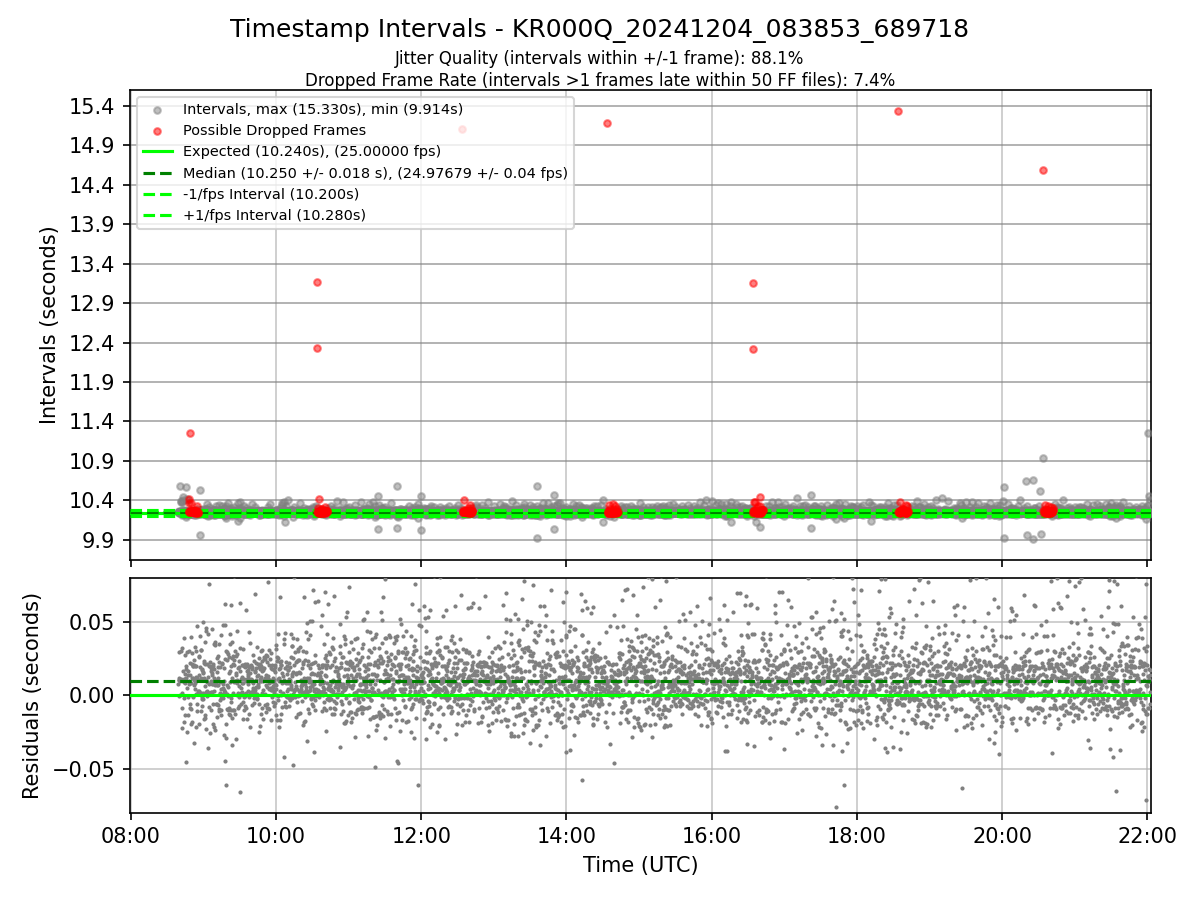Click the 16:00 time tick label

coord(711,836)
